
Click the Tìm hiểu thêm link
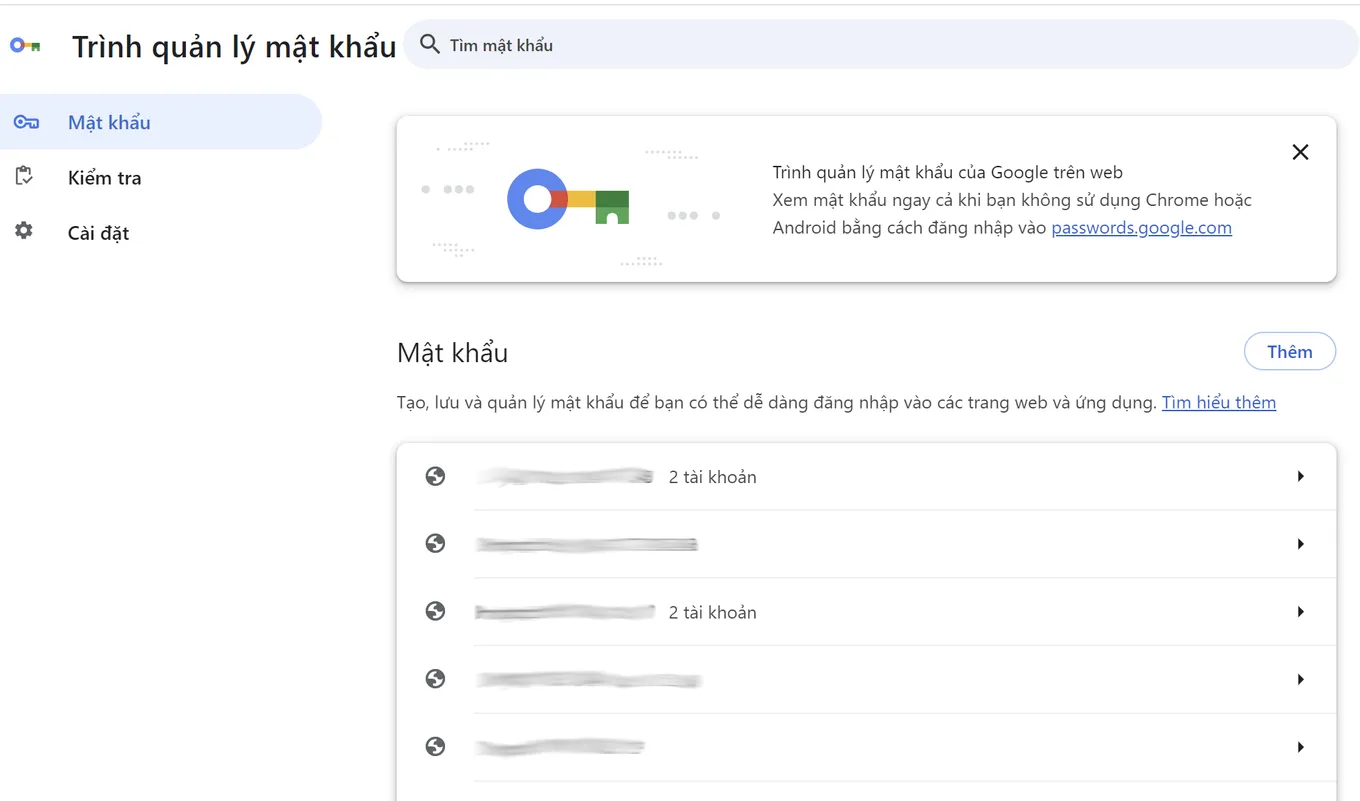pos(1218,402)
